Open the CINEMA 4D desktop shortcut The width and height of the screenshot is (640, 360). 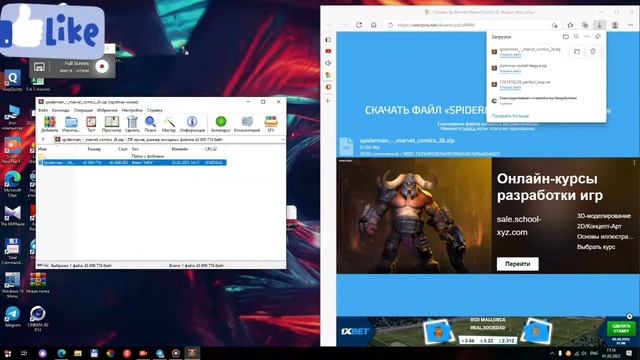tap(38, 318)
